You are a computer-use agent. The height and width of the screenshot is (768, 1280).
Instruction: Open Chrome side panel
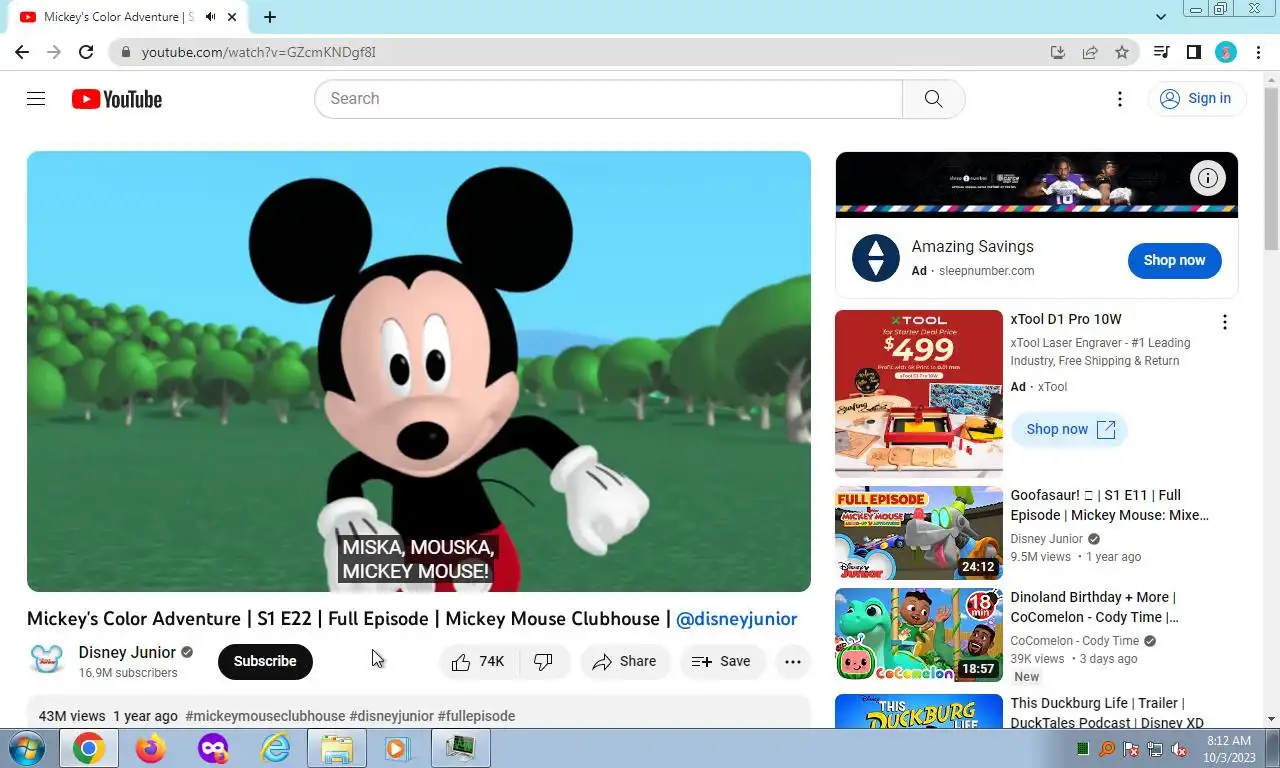click(x=1193, y=52)
